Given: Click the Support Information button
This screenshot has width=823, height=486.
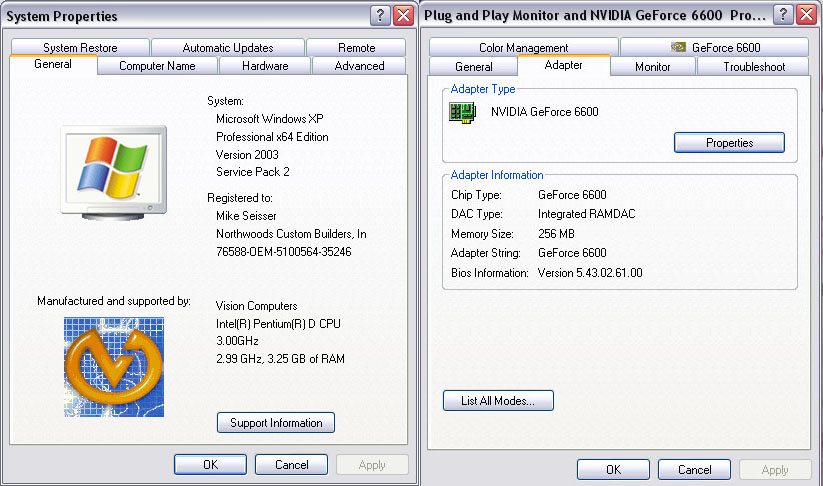Looking at the screenshot, I should pyautogui.click(x=276, y=423).
